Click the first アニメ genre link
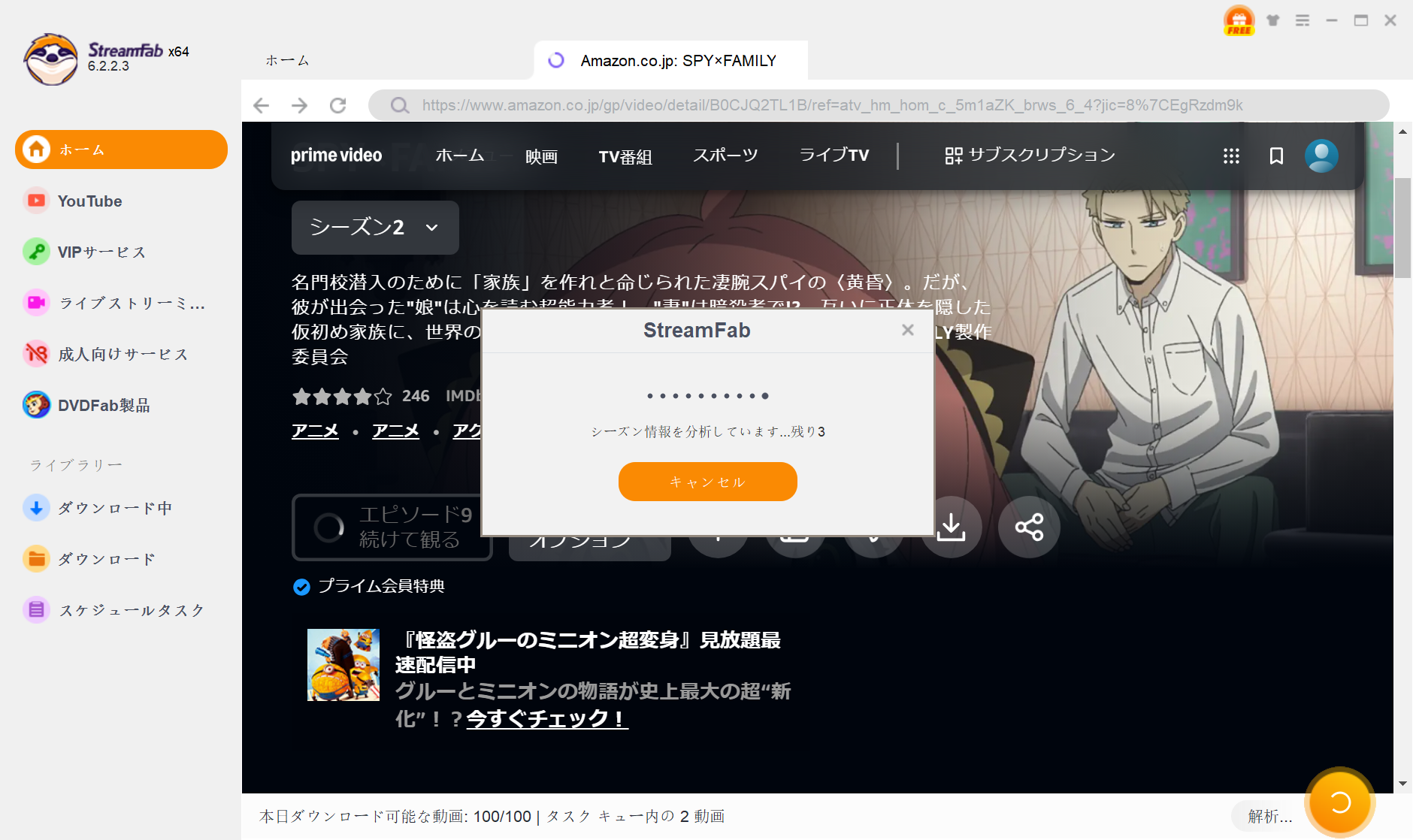 pyautogui.click(x=315, y=431)
